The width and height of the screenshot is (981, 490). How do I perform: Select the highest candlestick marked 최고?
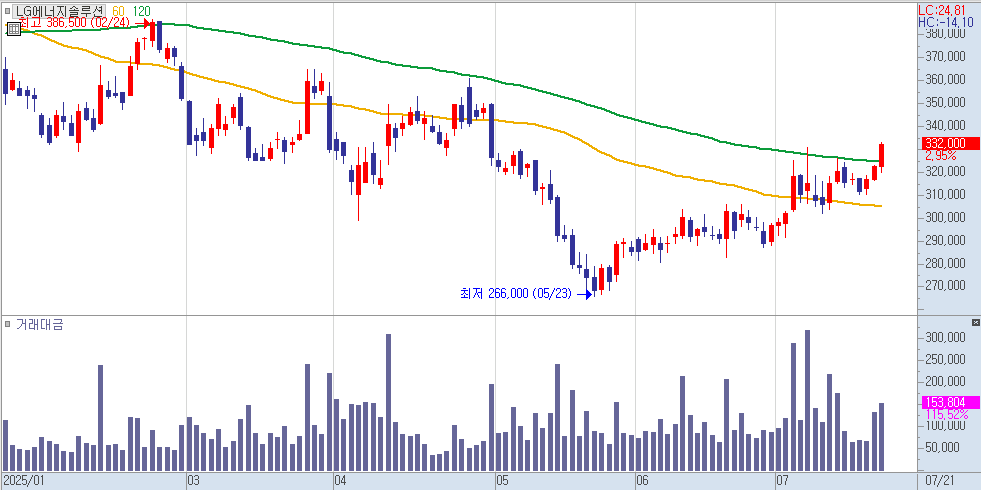coord(152,31)
